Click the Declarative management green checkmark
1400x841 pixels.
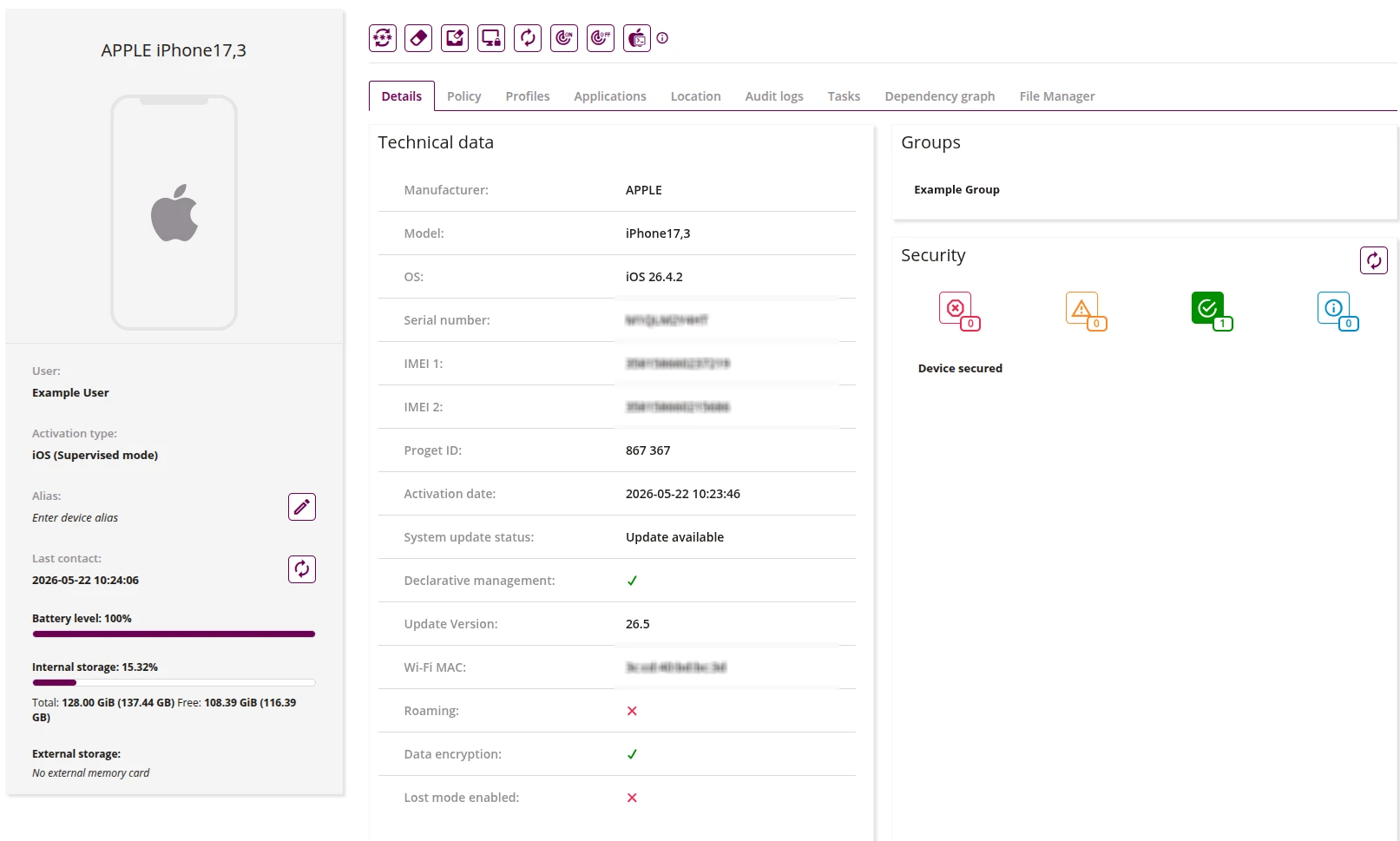(632, 581)
